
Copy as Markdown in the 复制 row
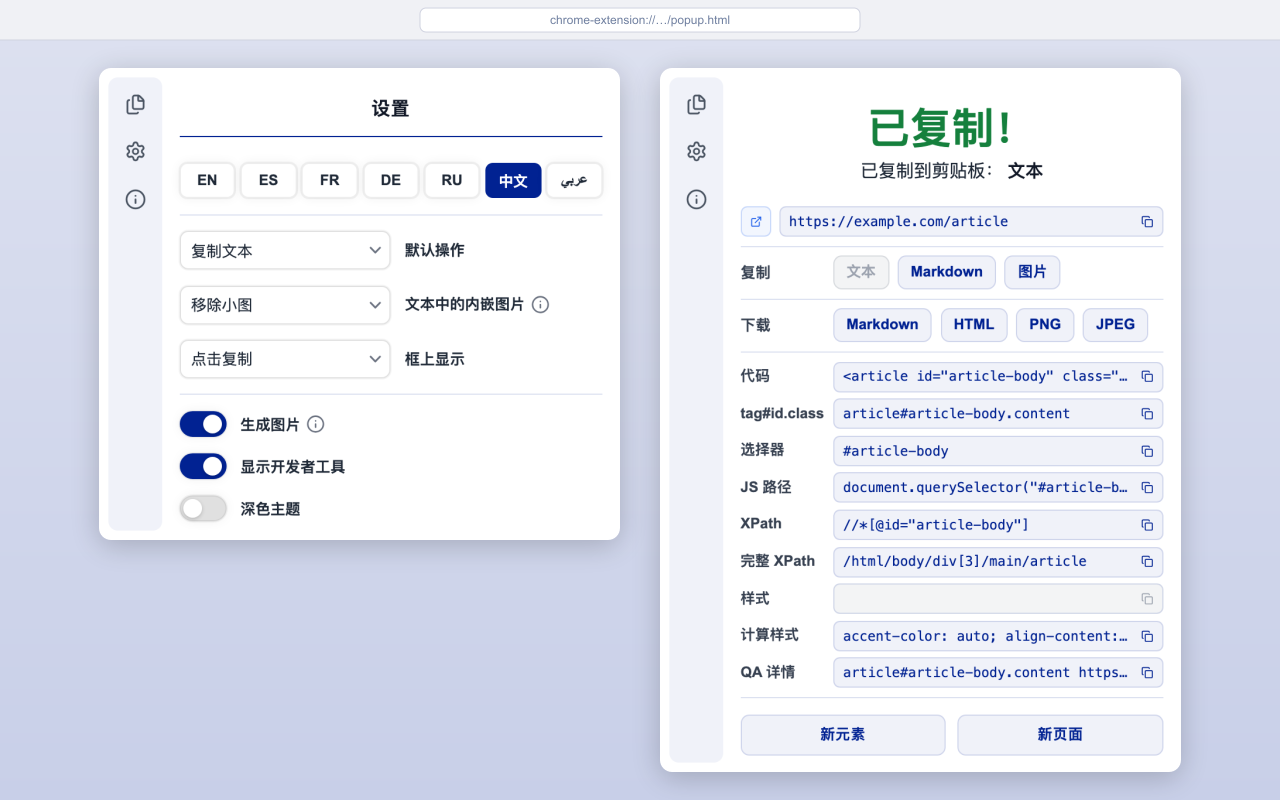point(947,272)
